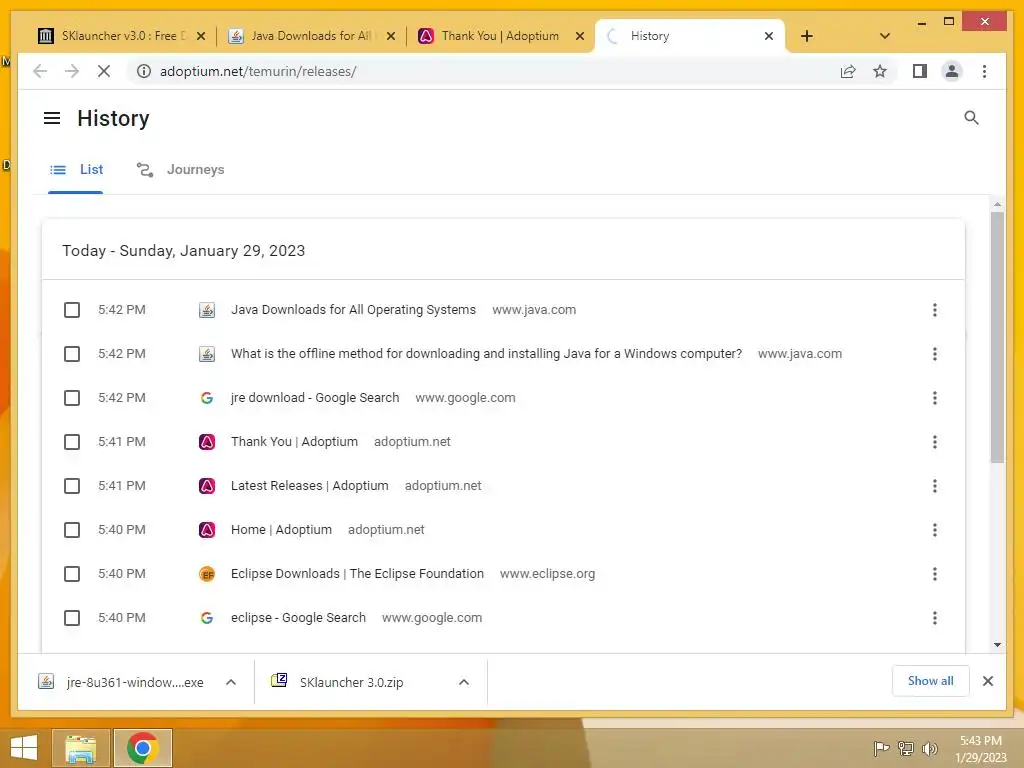Check the jre download Google Search entry
1024x768 pixels.
pyautogui.click(x=72, y=398)
